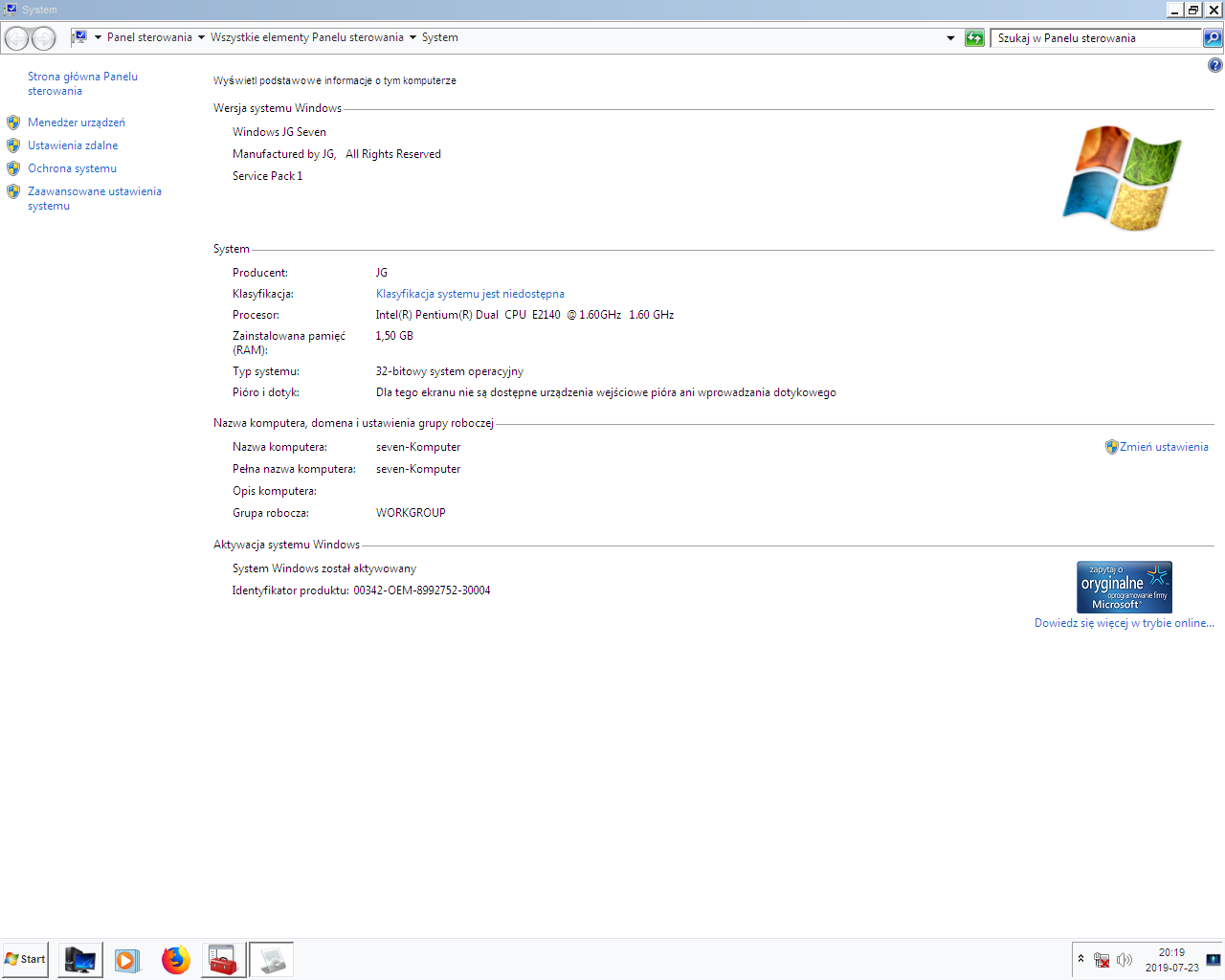The height and width of the screenshot is (980, 1225).
Task: Click the genuine Microsoft software badge
Action: (1124, 587)
